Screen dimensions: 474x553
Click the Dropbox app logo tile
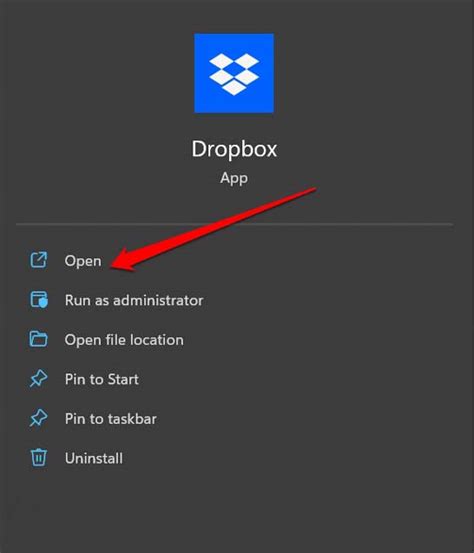(x=234, y=73)
